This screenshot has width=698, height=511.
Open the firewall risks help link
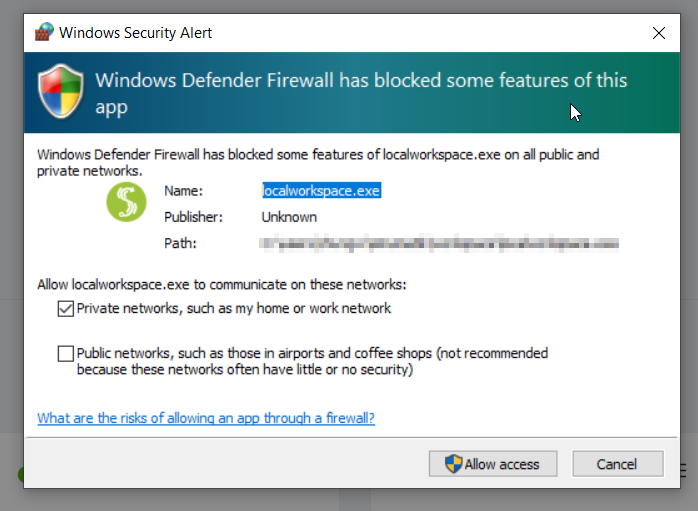pos(206,418)
